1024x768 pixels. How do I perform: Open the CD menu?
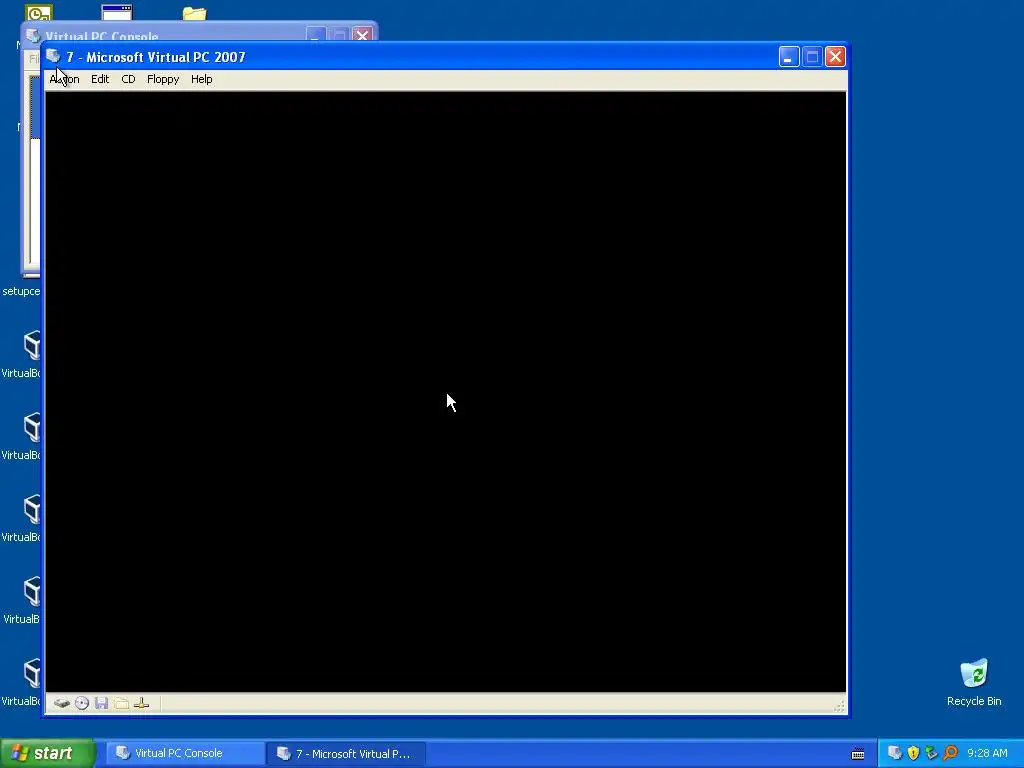click(128, 79)
